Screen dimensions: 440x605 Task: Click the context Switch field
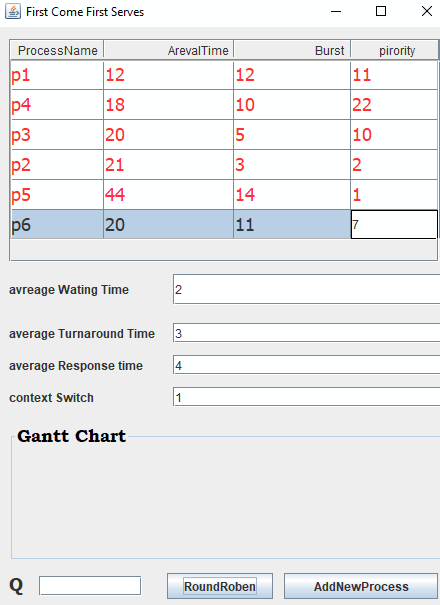point(307,397)
